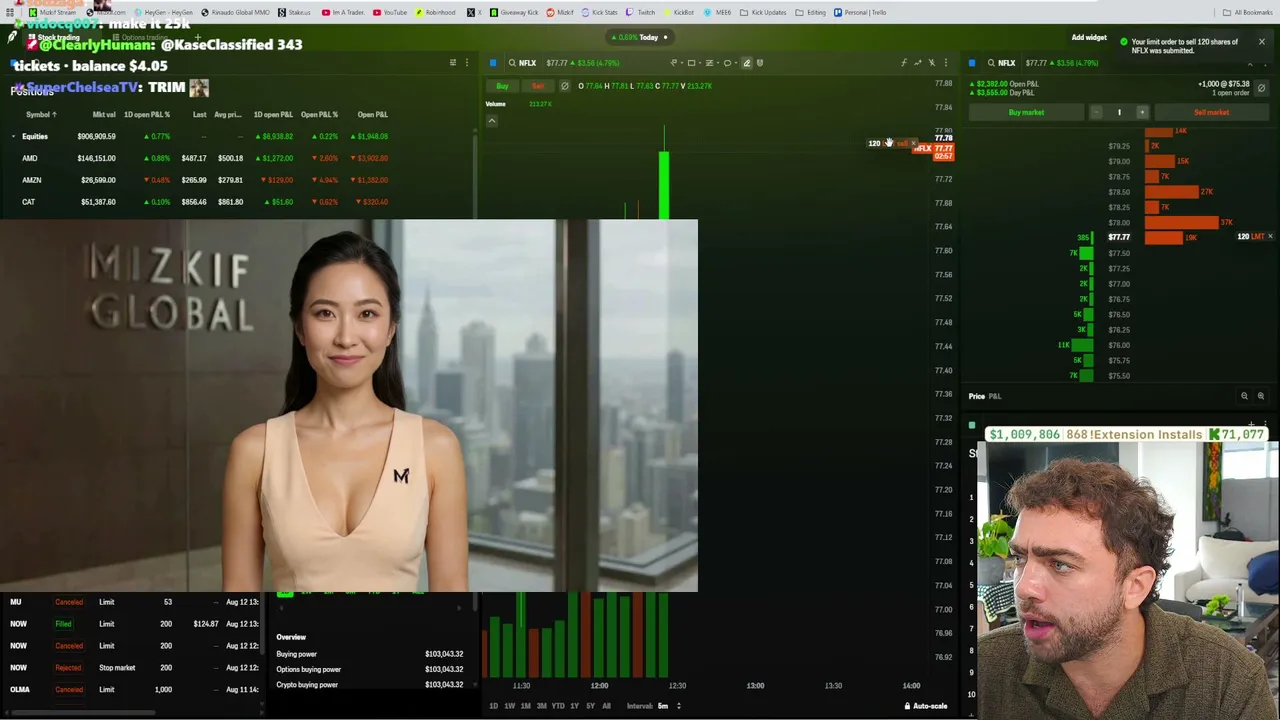Open the YouTube bookmark

[390, 12]
